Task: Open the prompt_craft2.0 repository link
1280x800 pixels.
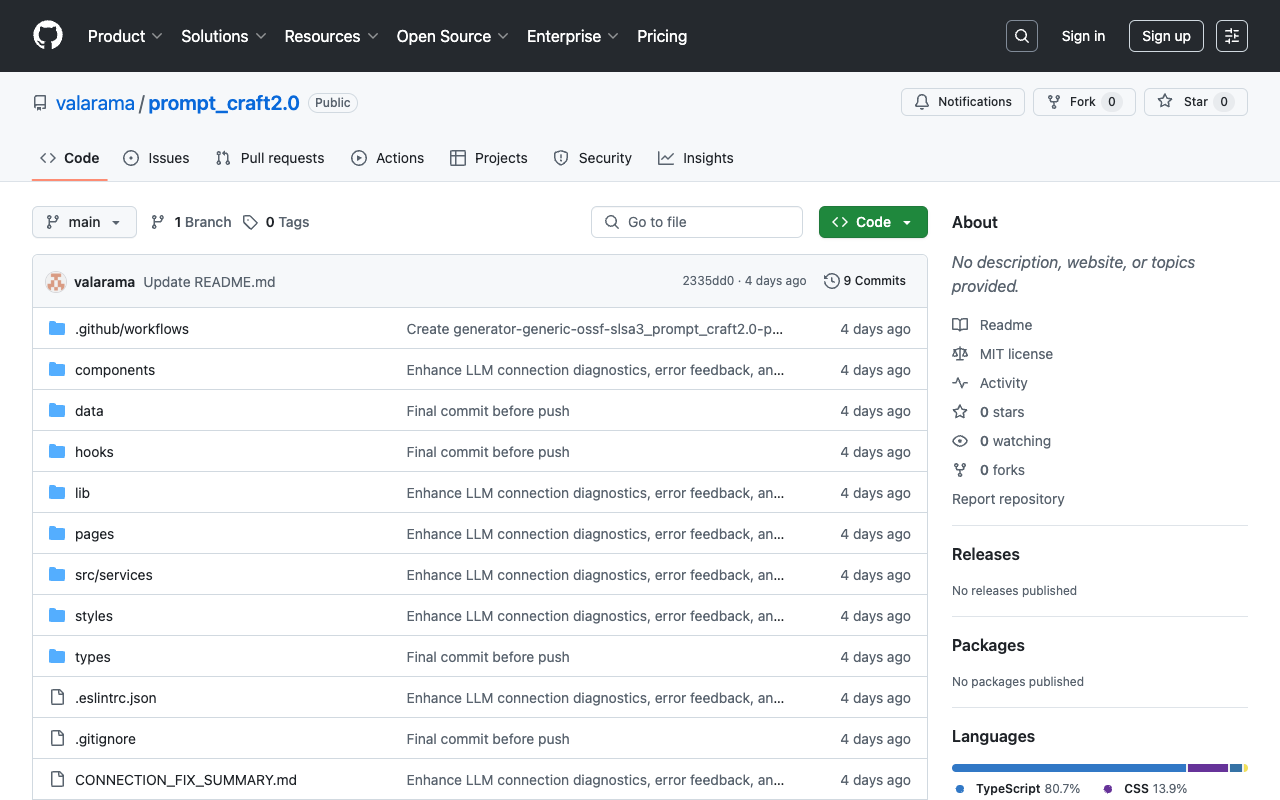Action: 224,103
